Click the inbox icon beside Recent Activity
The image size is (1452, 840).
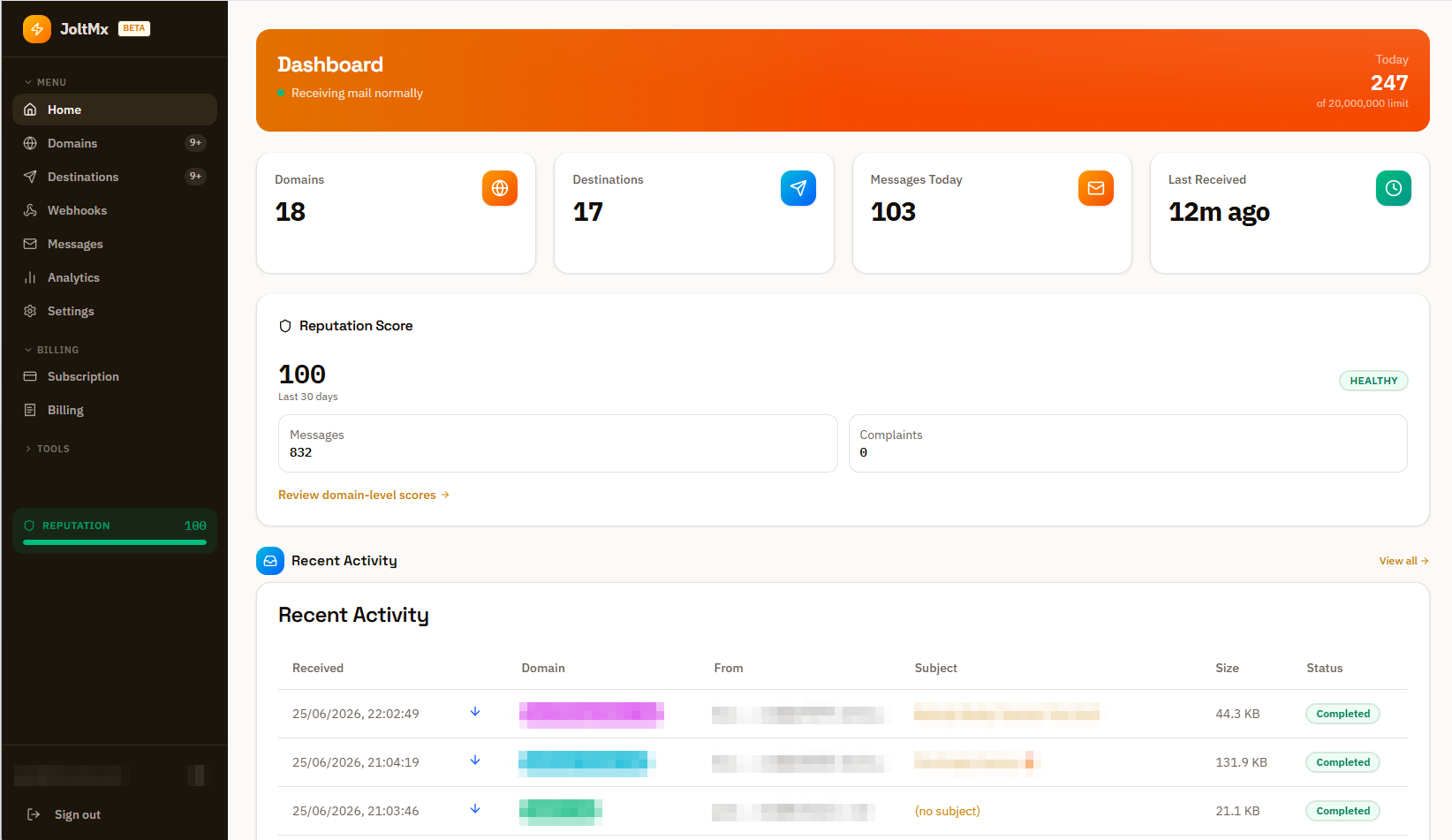tap(270, 561)
